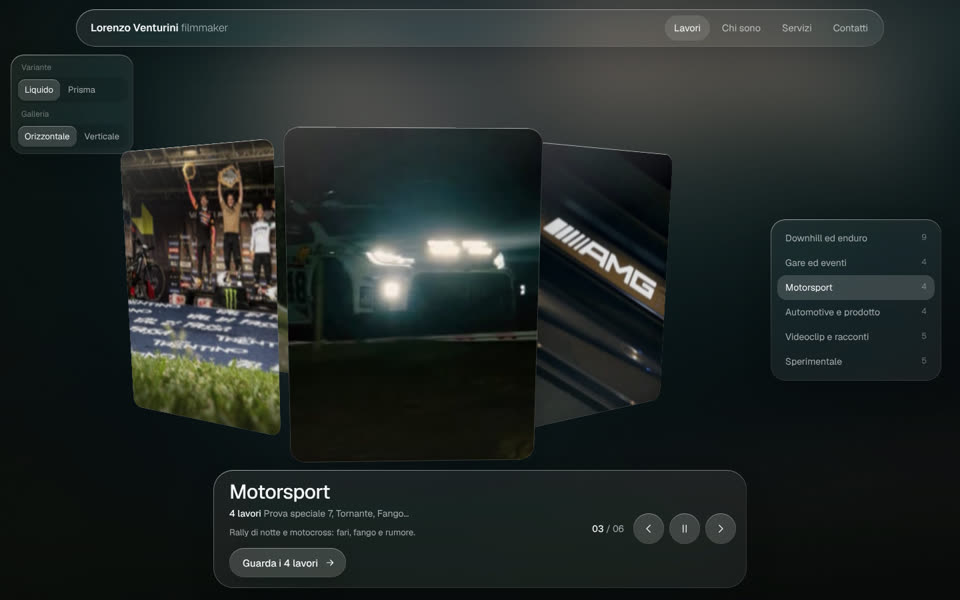
Task: Click the Lorenzo Venturini filmmaker logo
Action: point(159,28)
